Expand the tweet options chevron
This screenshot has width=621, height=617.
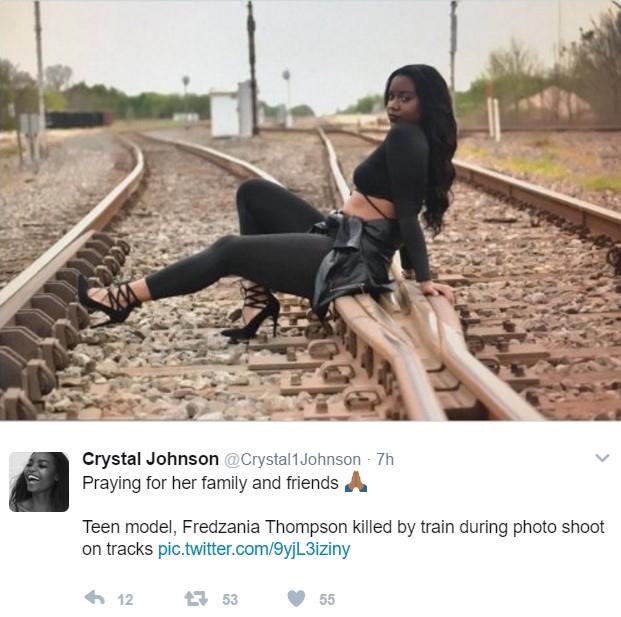coord(602,458)
